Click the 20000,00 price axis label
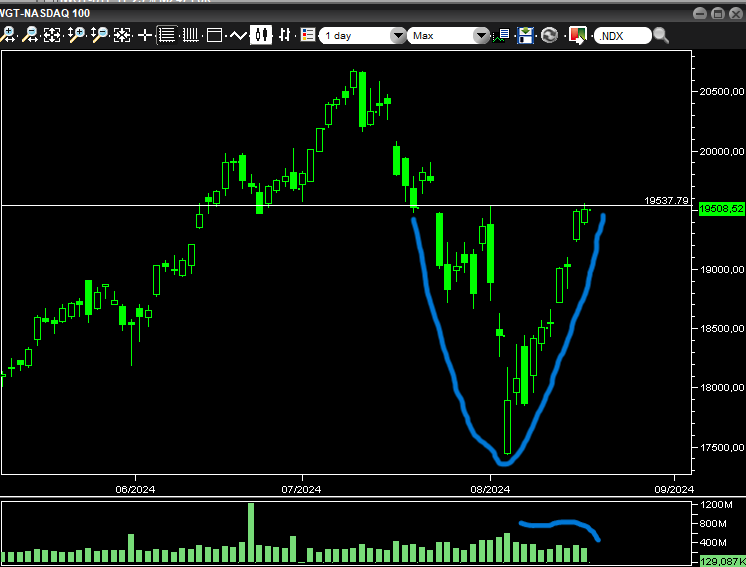 click(721, 151)
